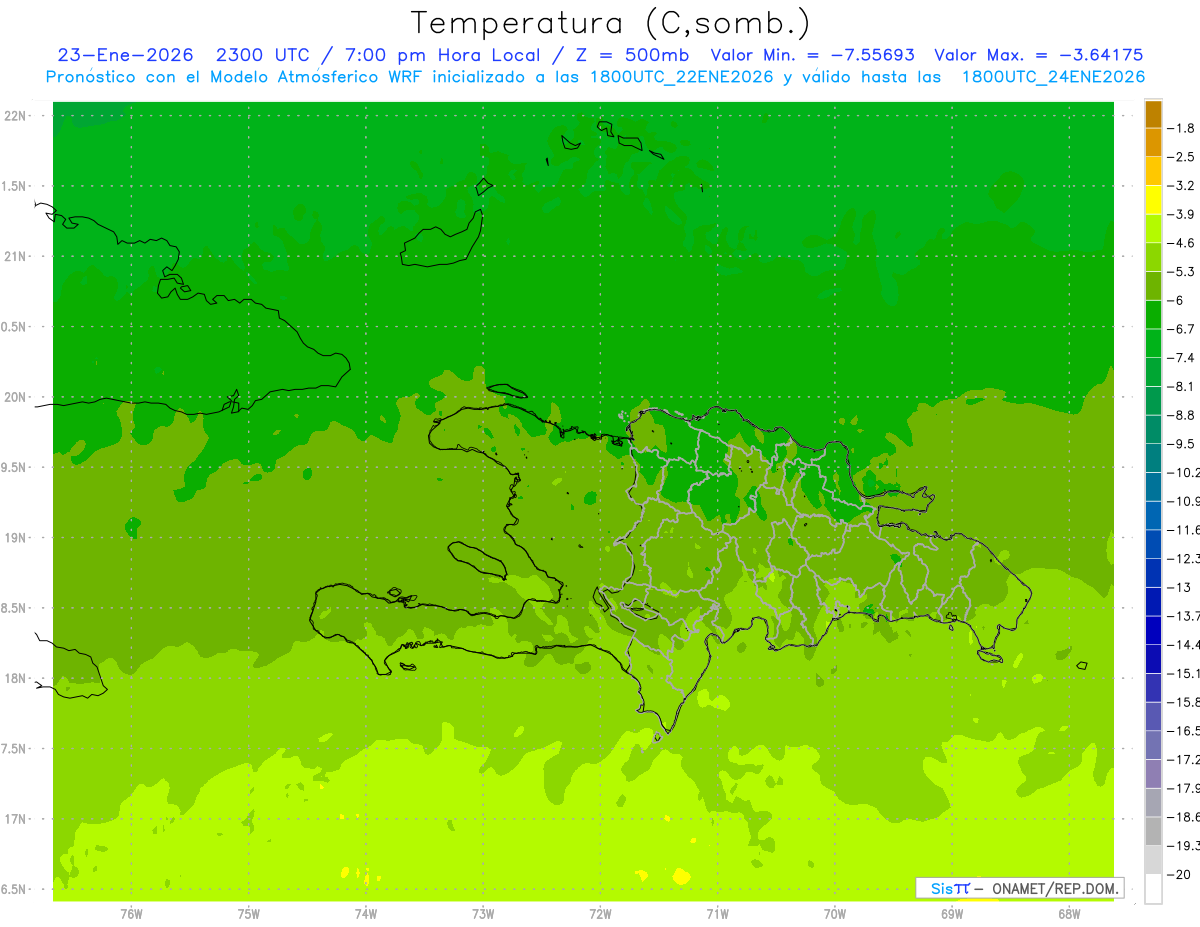Click the '6.5N' latitude axis label
The width and height of the screenshot is (1200, 927).
click(14, 889)
